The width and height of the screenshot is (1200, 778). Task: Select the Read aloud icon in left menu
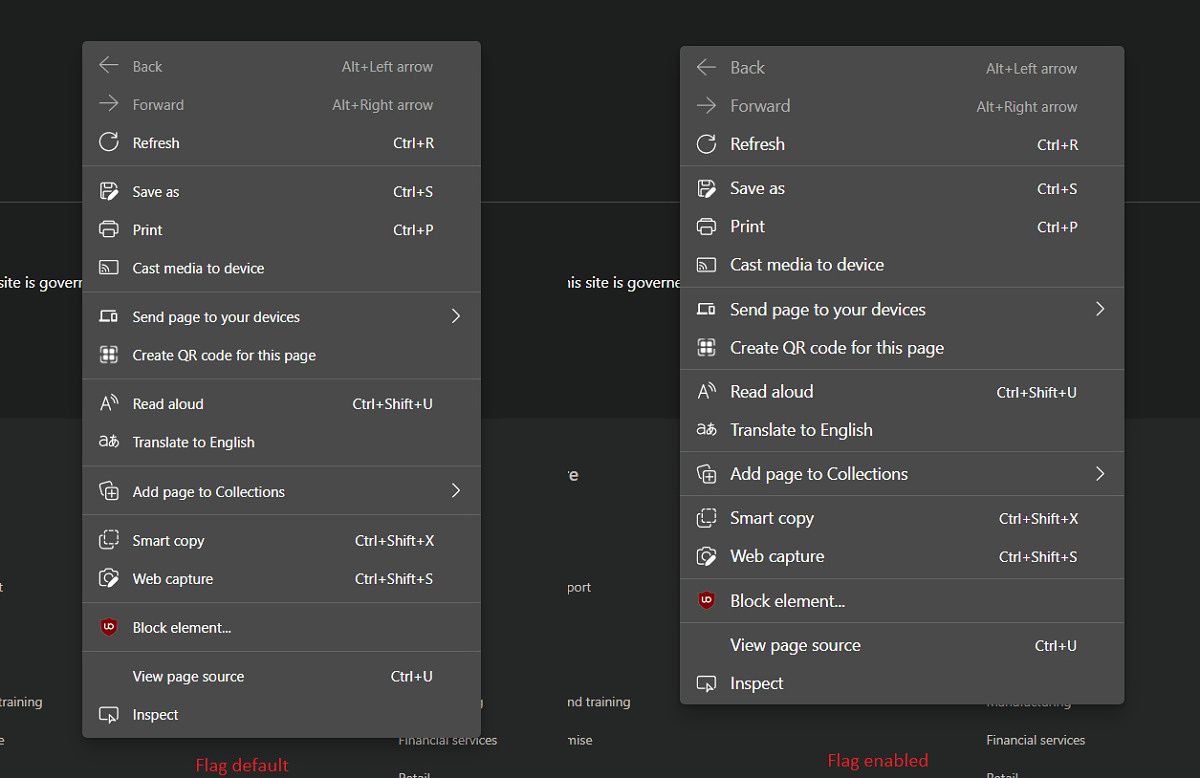click(109, 403)
